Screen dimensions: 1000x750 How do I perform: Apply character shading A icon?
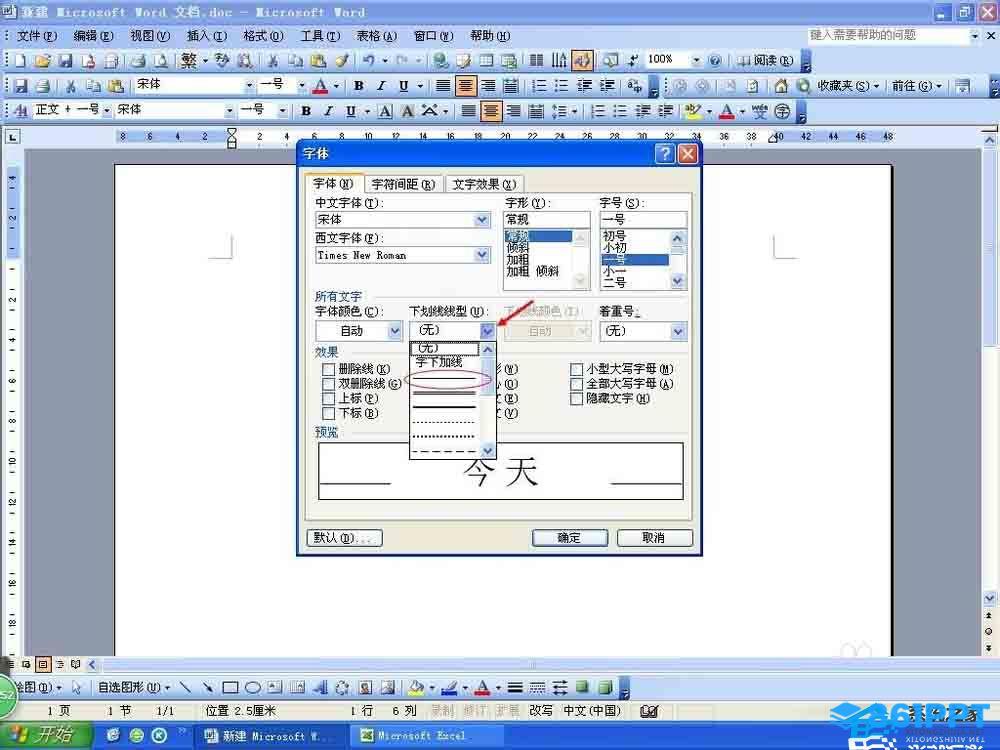tap(407, 112)
